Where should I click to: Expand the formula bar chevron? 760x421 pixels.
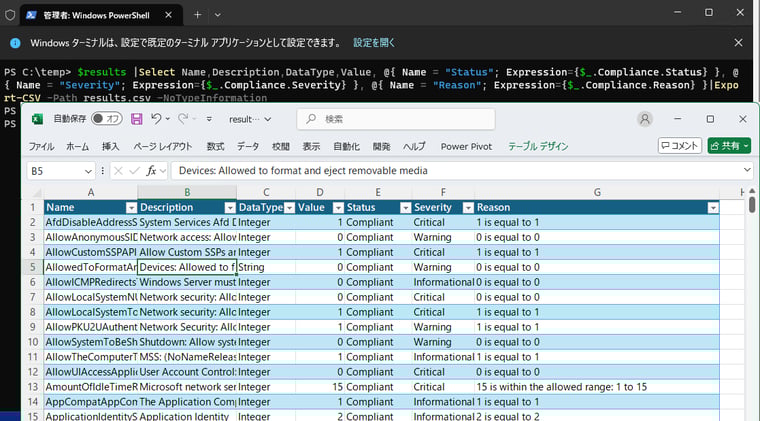[x=747, y=170]
